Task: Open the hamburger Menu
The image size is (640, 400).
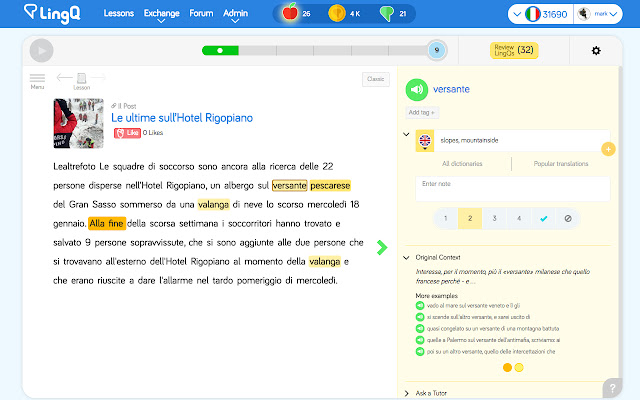Action: [x=37, y=81]
